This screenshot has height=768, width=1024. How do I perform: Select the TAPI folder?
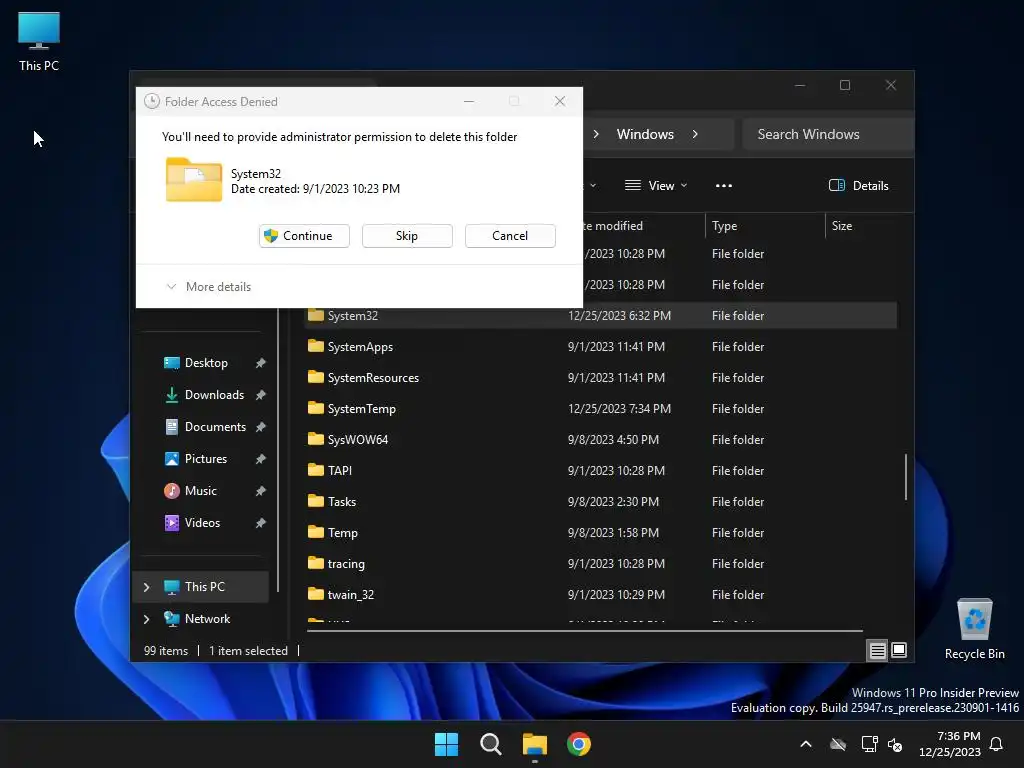pos(330,471)
